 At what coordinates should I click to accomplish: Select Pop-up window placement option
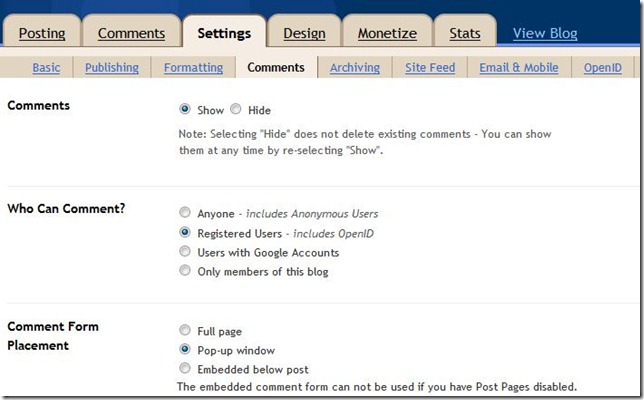click(x=184, y=350)
